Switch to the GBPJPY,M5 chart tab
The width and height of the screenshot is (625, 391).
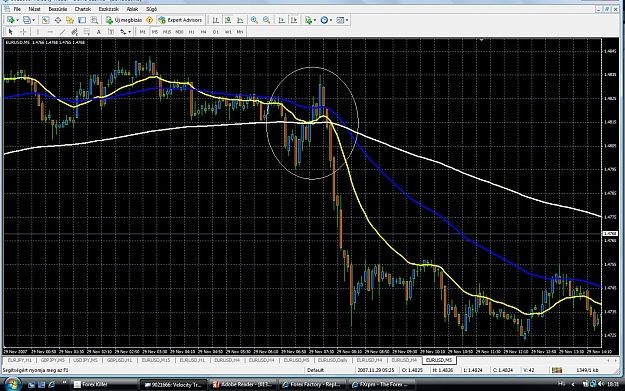click(53, 360)
